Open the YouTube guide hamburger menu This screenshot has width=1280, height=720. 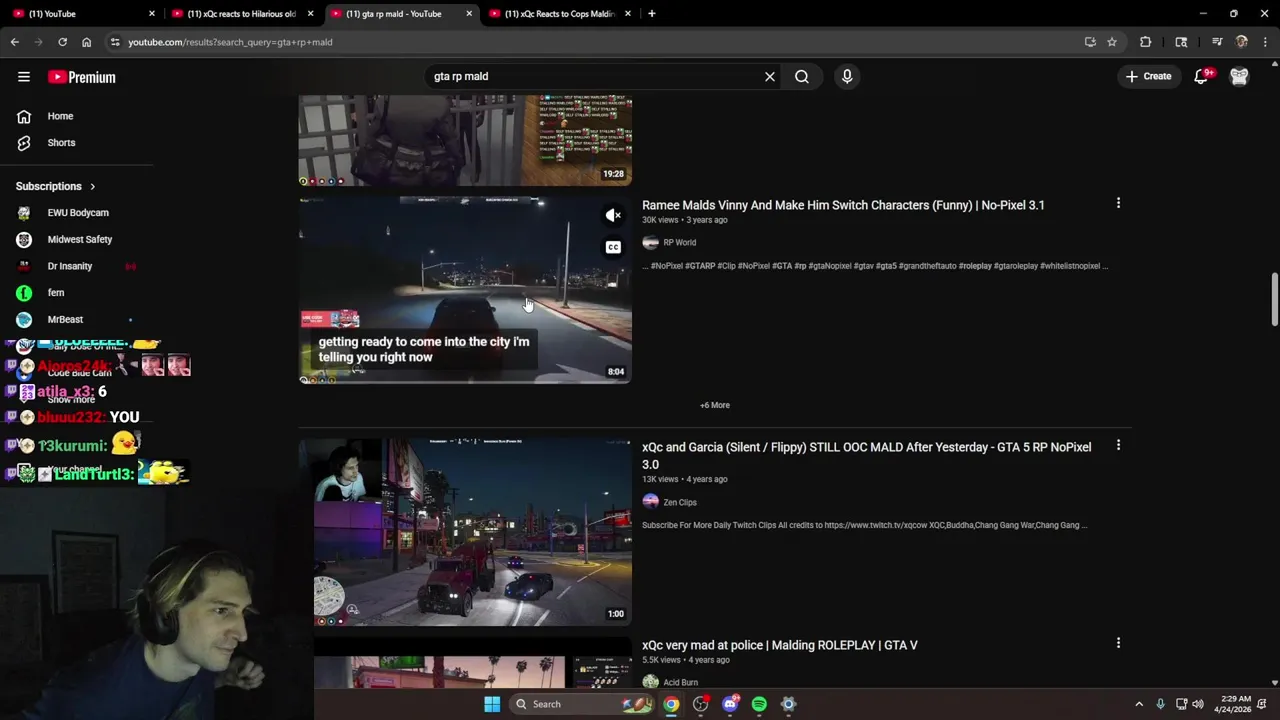[x=24, y=77]
